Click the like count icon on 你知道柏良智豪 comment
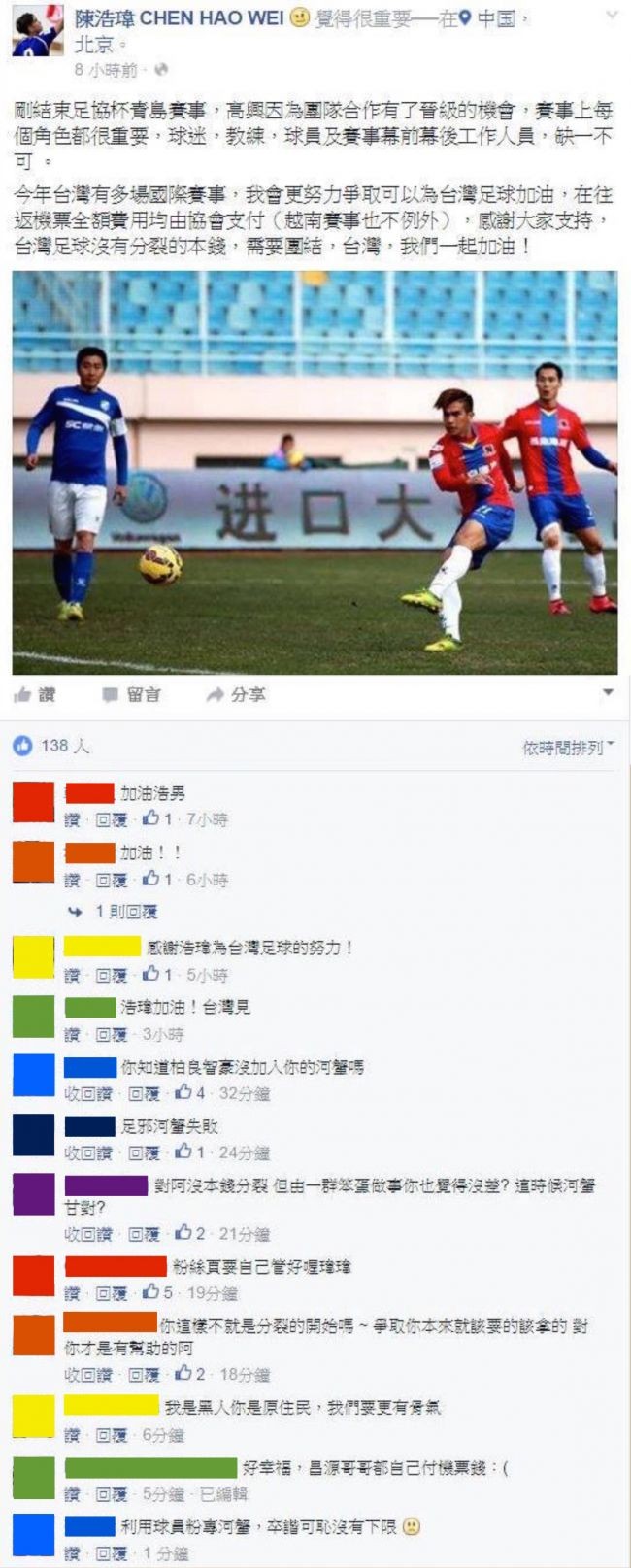This screenshot has width=631, height=1568. tap(183, 1093)
